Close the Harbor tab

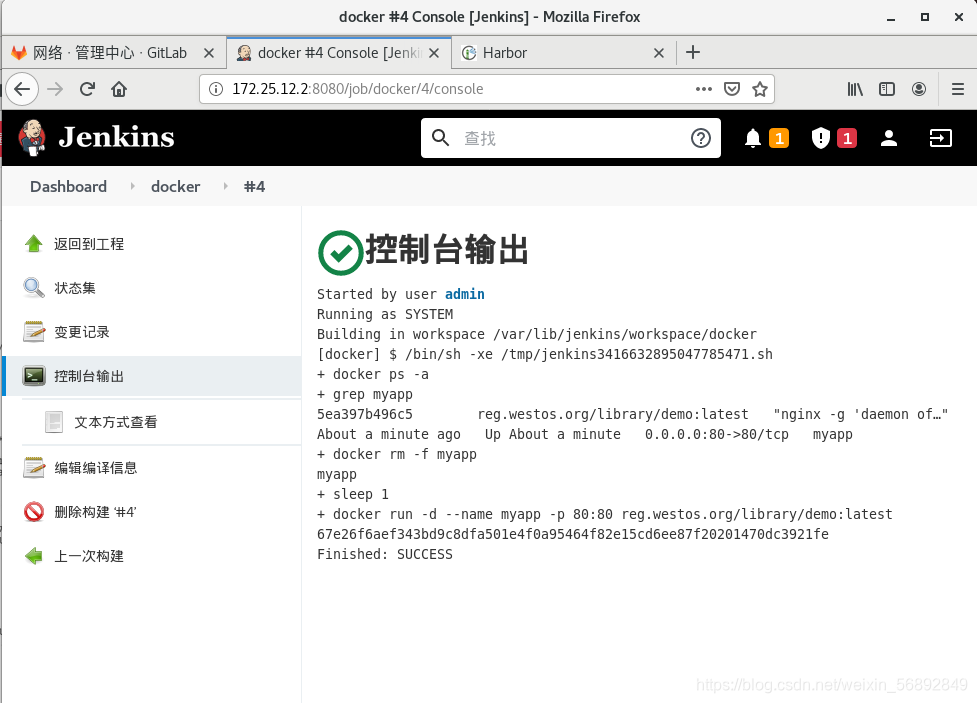659,53
